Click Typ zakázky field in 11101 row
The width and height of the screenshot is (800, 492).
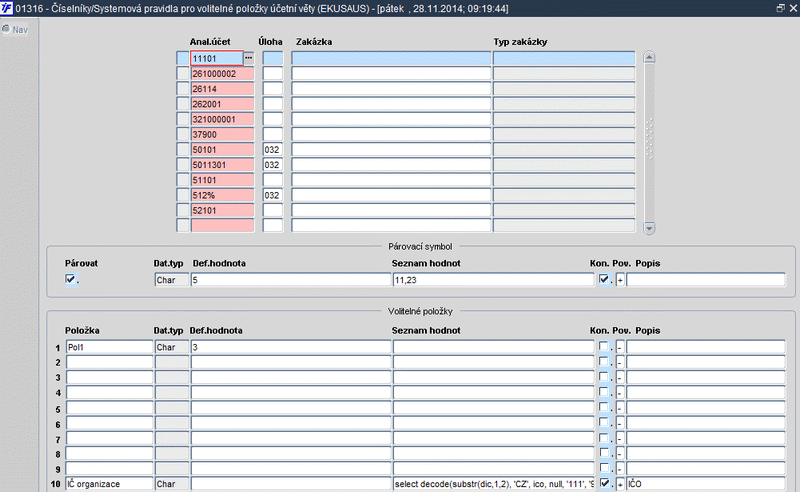click(x=564, y=58)
